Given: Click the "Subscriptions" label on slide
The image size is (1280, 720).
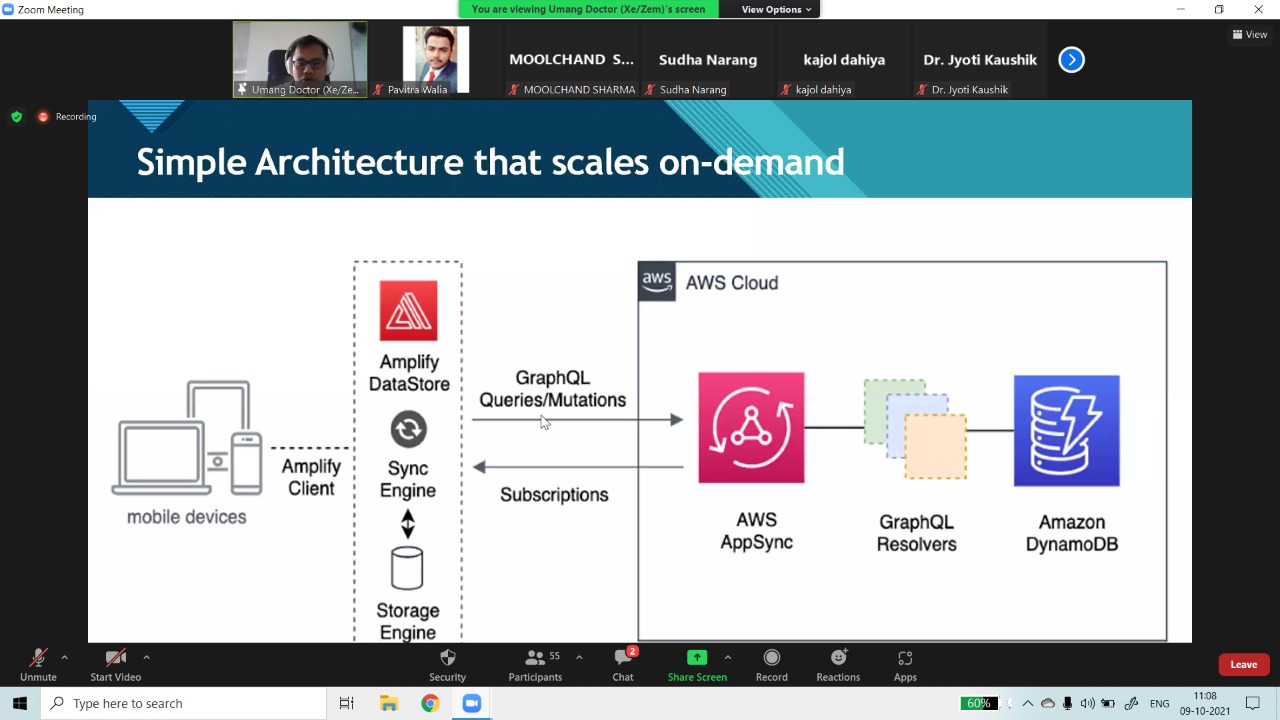Looking at the screenshot, I should [x=554, y=495].
